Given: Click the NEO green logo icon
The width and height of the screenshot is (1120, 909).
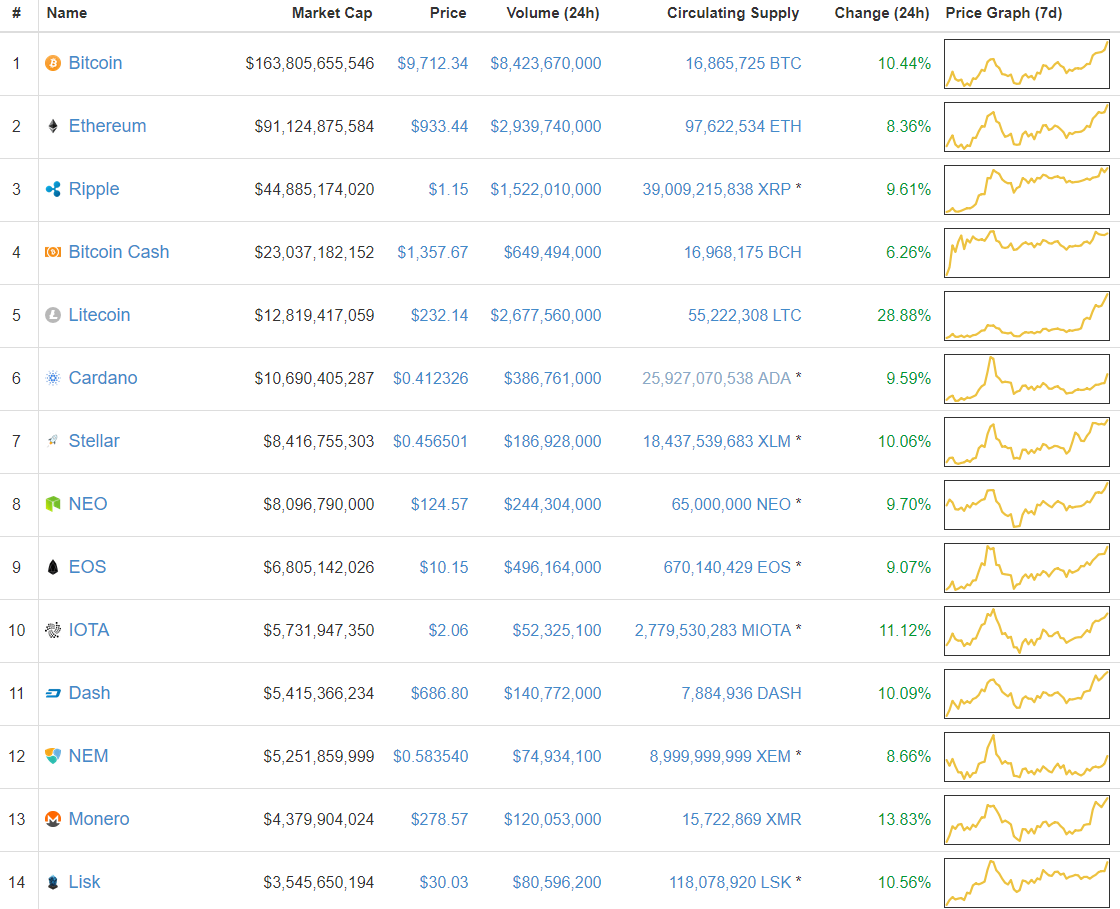Looking at the screenshot, I should point(53,504).
